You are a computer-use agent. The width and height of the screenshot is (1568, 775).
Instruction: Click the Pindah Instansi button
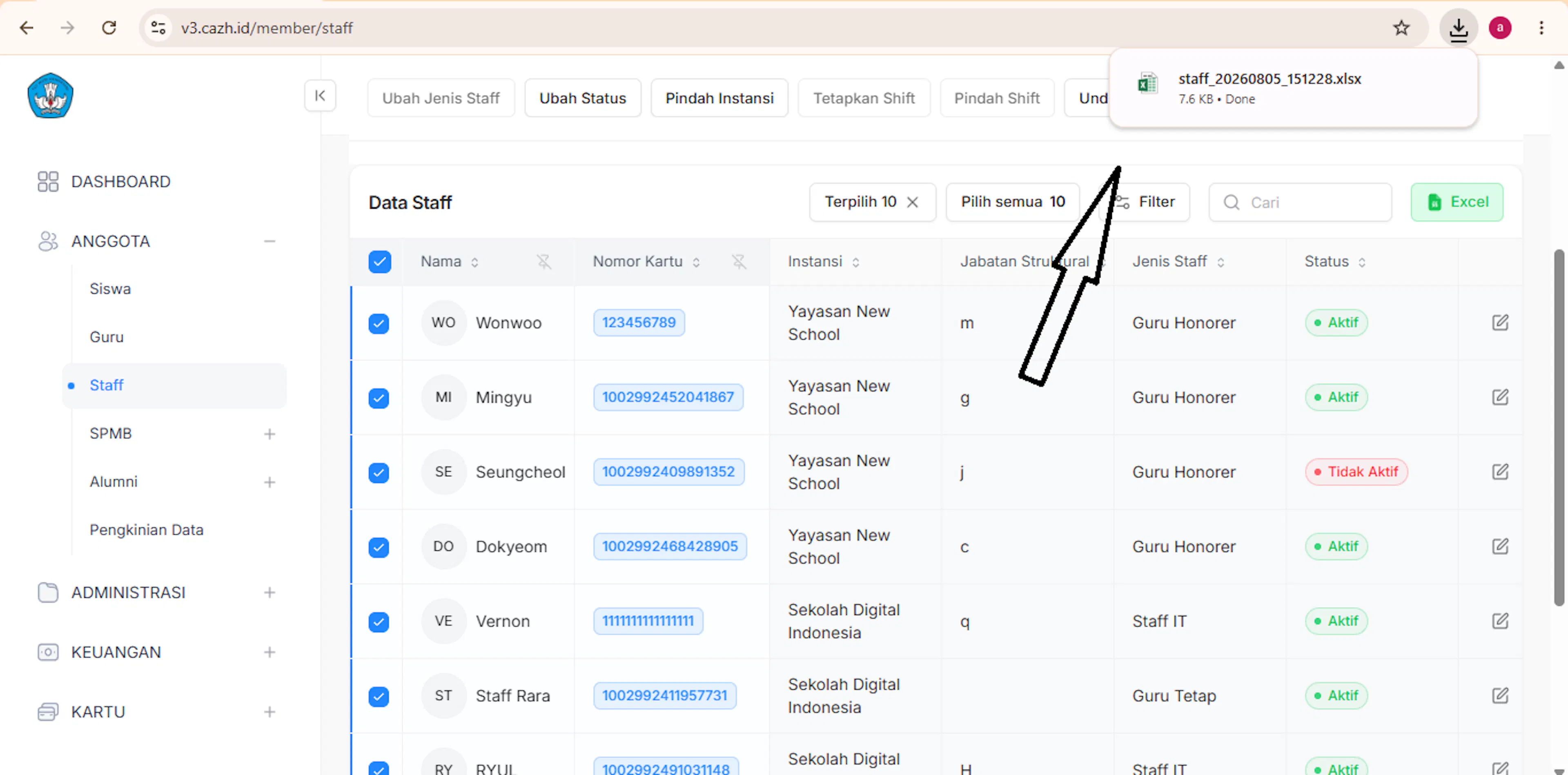(719, 98)
